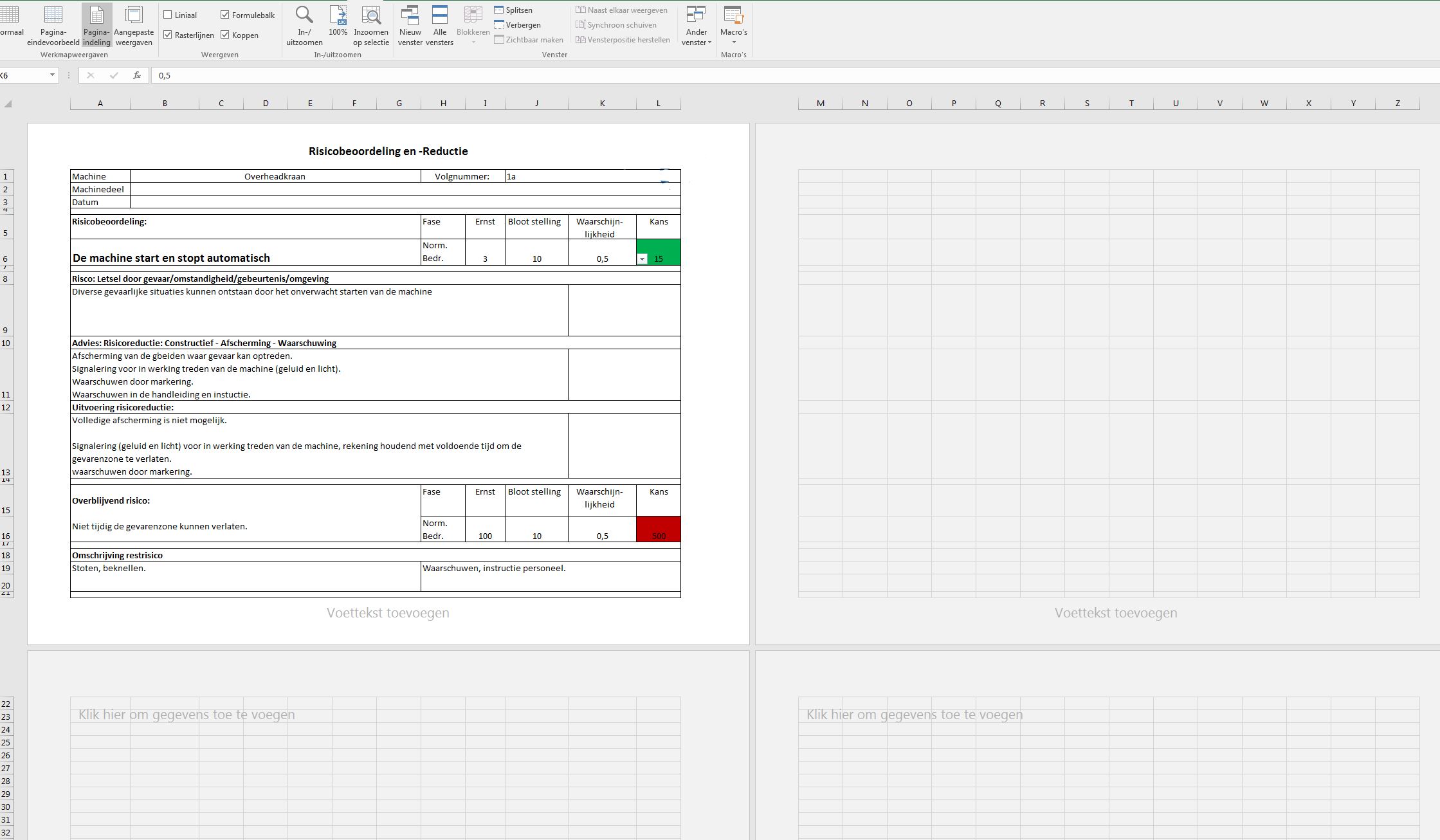Open Aangepaste weergaven

point(134,26)
